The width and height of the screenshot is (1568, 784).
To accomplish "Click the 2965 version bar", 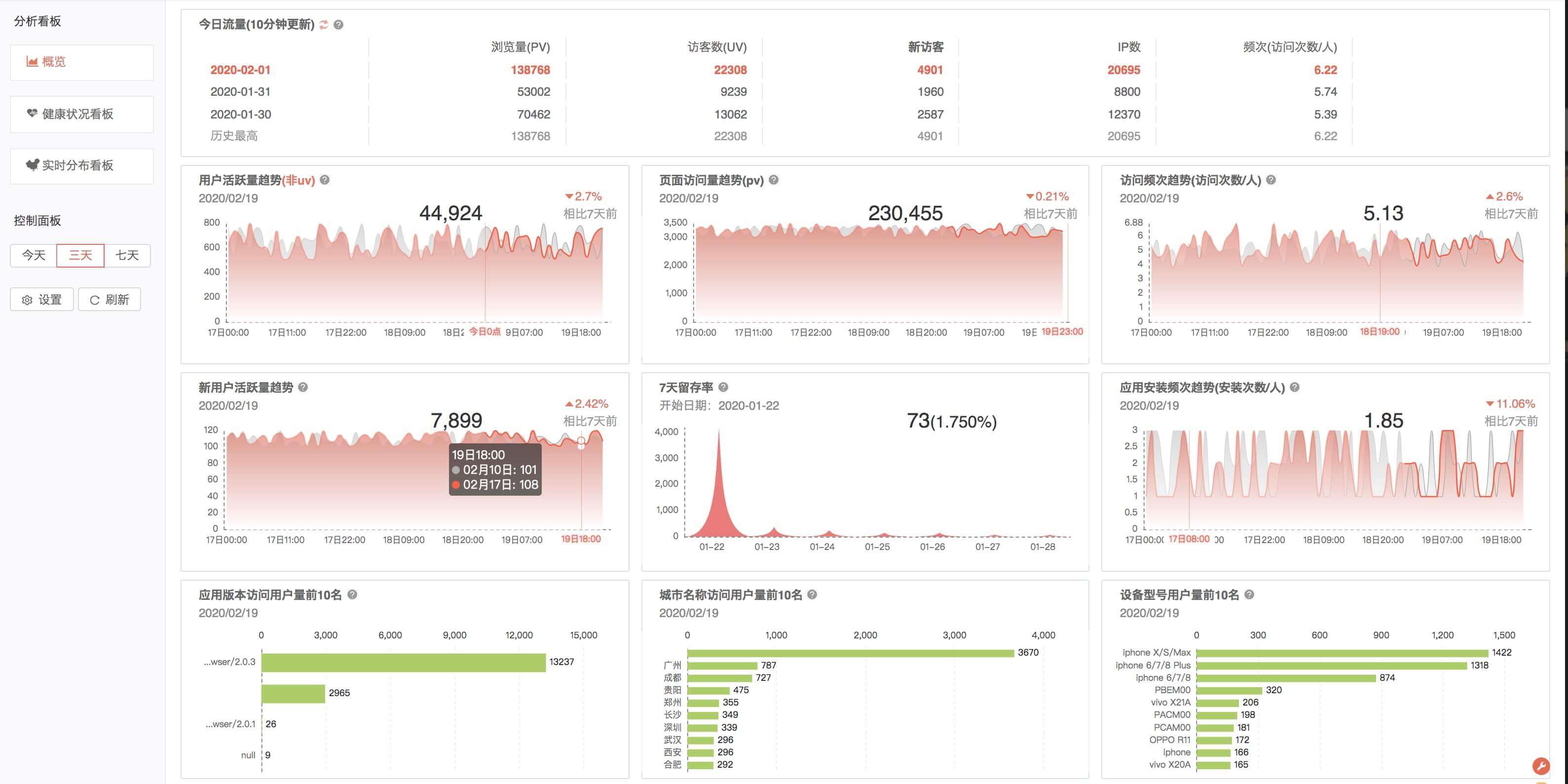I will coord(294,694).
